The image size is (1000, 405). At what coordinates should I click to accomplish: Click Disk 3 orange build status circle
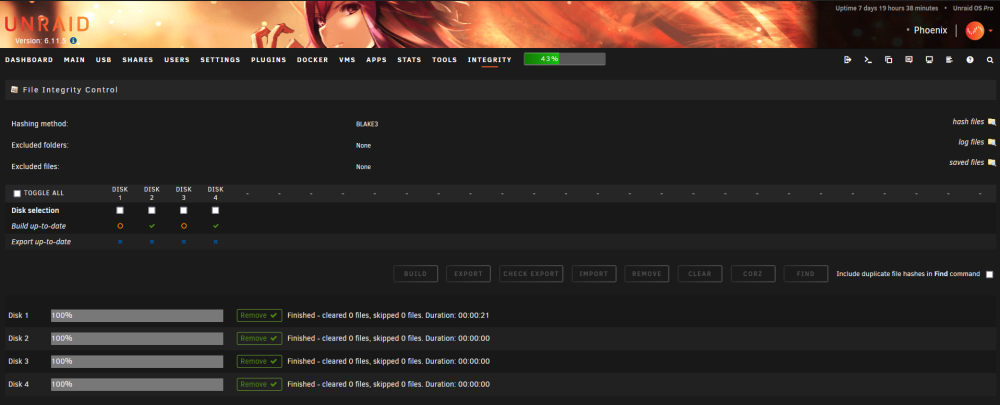(184, 226)
